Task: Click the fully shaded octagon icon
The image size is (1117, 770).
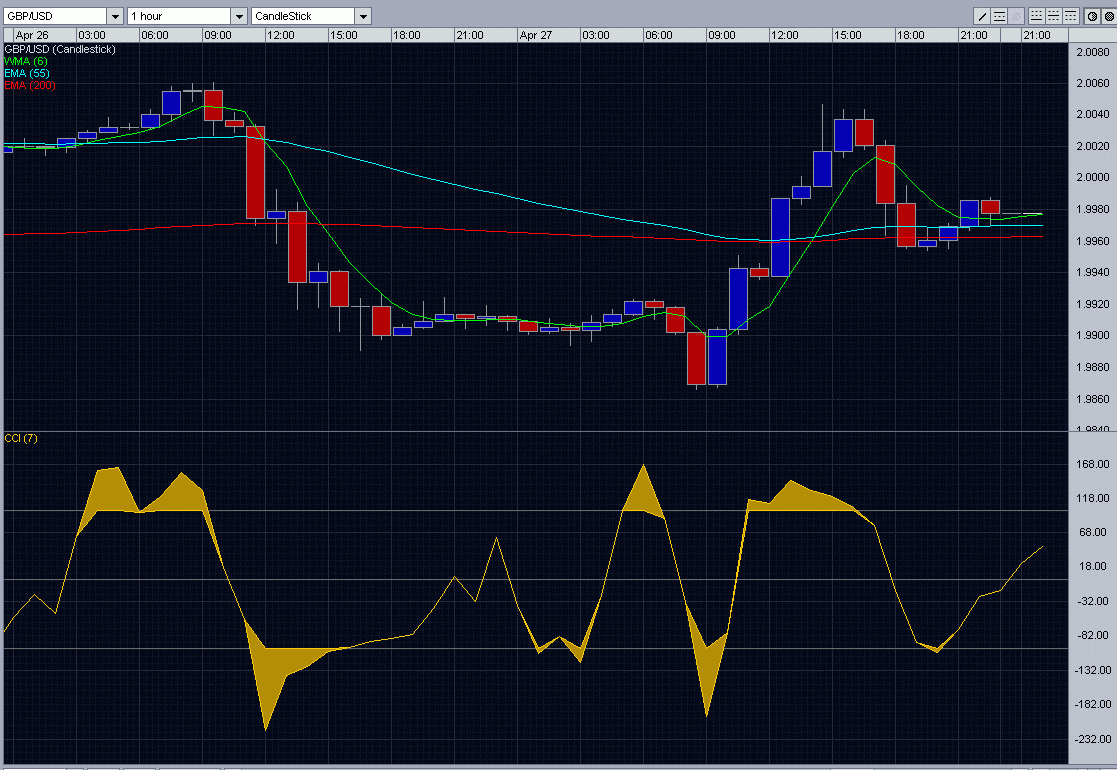Action: click(x=1107, y=16)
